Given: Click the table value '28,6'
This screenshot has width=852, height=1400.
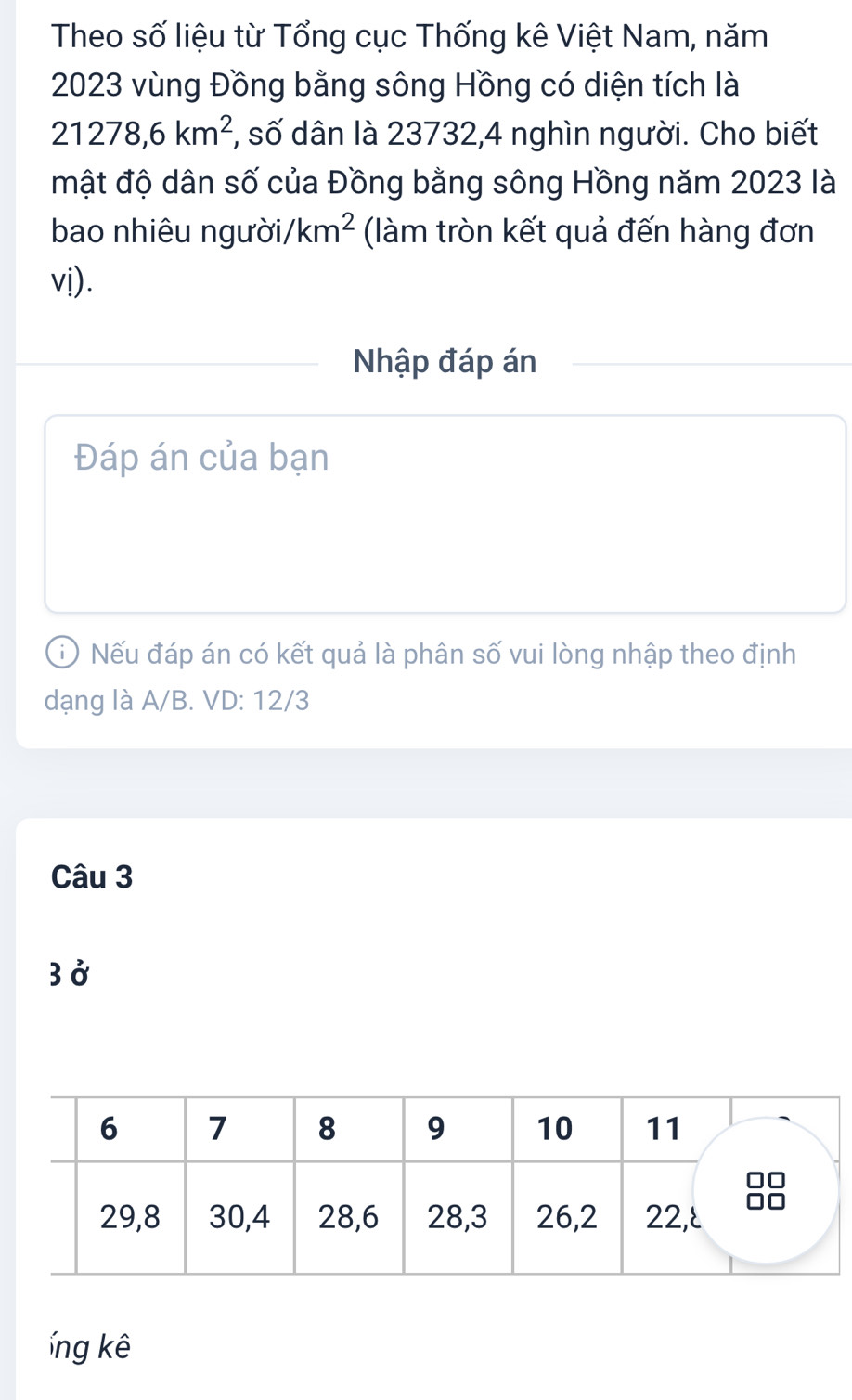Looking at the screenshot, I should point(348,1216).
